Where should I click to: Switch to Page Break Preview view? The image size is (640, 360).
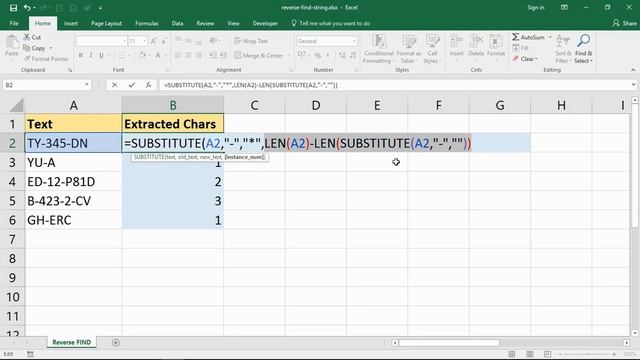click(x=547, y=354)
